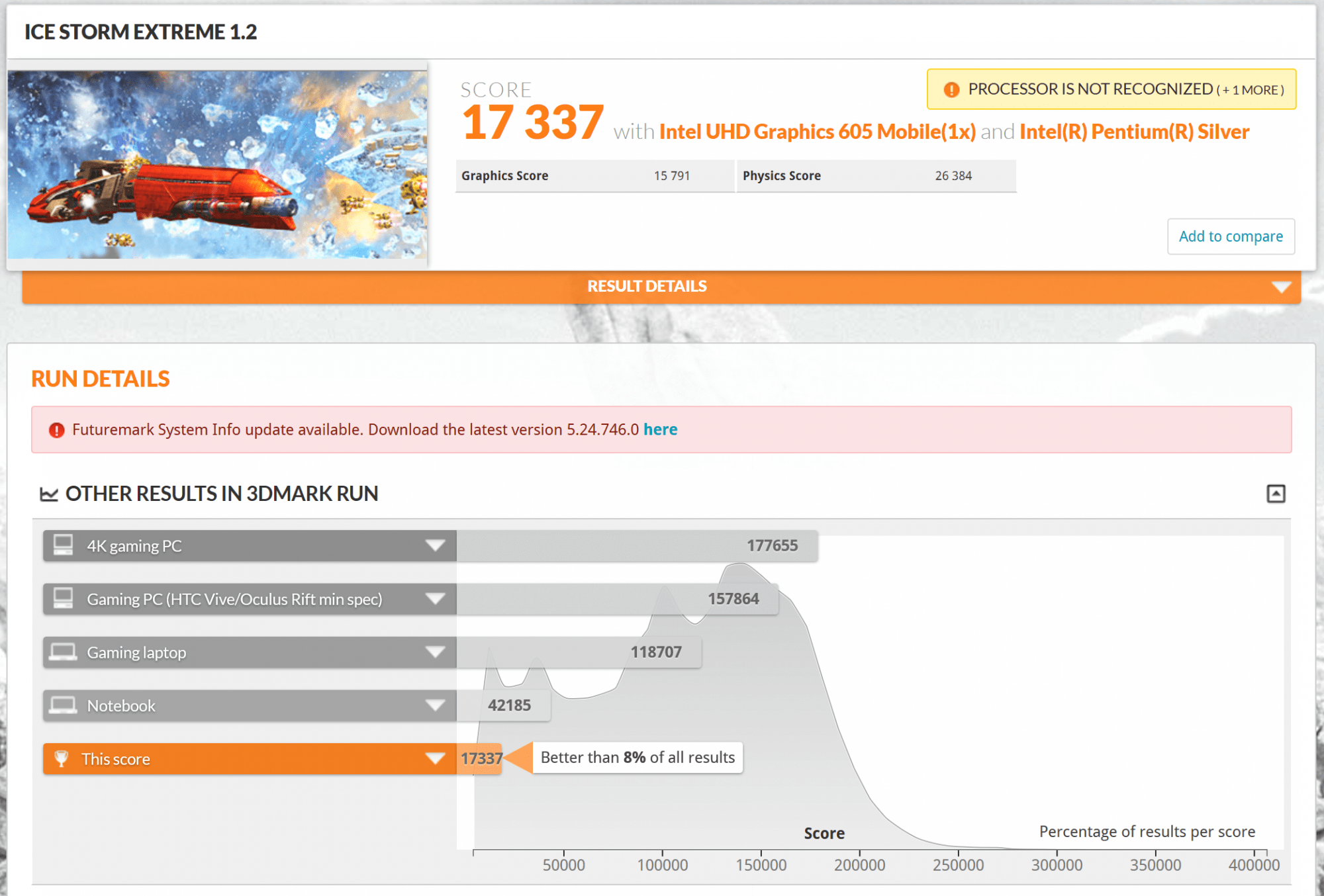Click the 17337 This score value
This screenshot has width=1324, height=896.
(481, 759)
